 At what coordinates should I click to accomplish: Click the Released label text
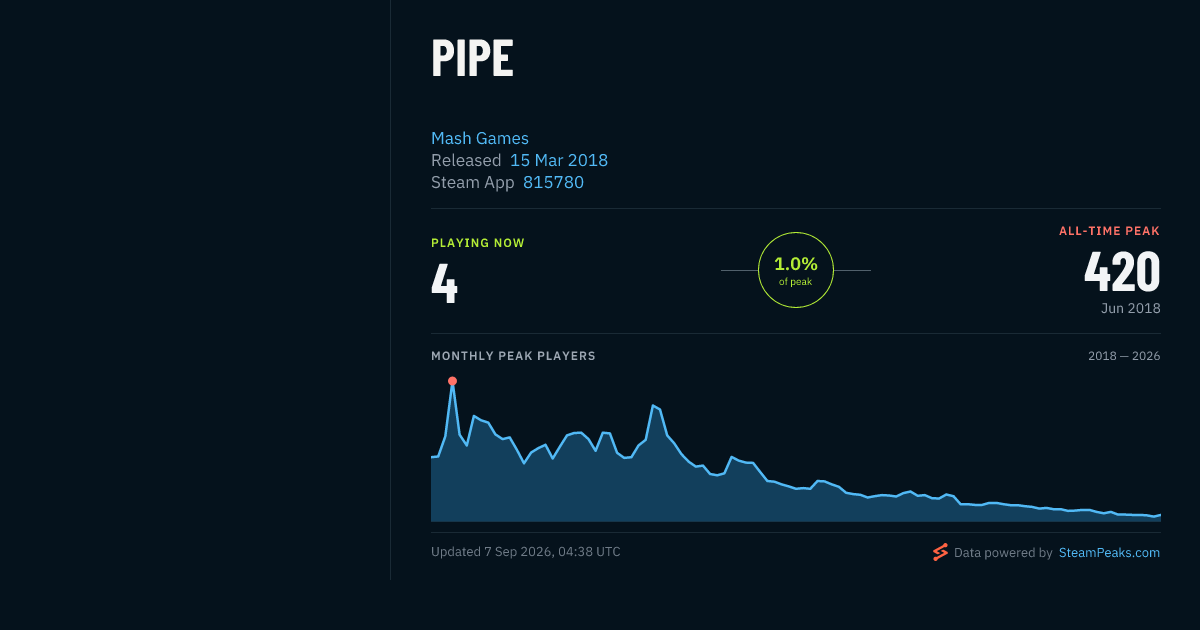[x=466, y=160]
